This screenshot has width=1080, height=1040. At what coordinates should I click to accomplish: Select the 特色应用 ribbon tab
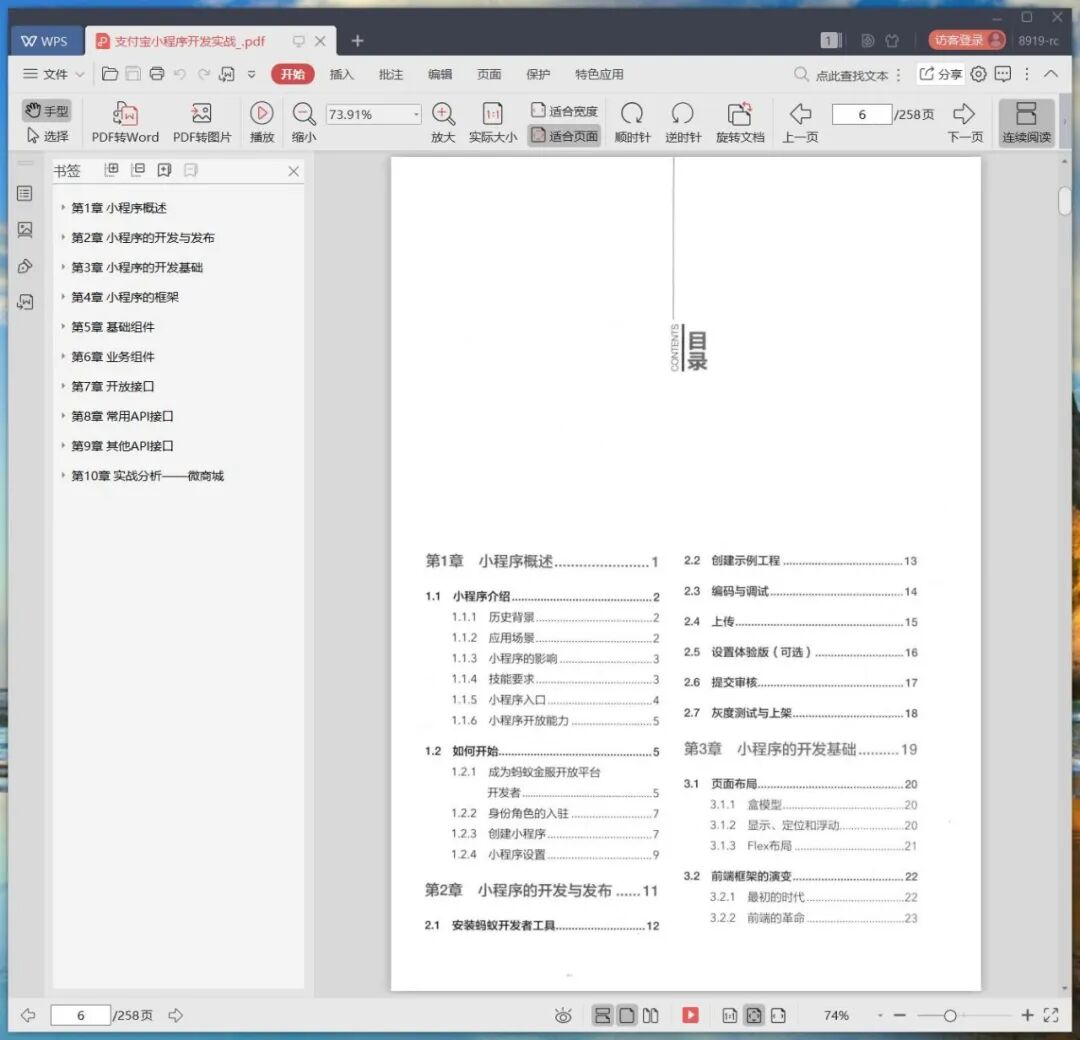coord(599,74)
